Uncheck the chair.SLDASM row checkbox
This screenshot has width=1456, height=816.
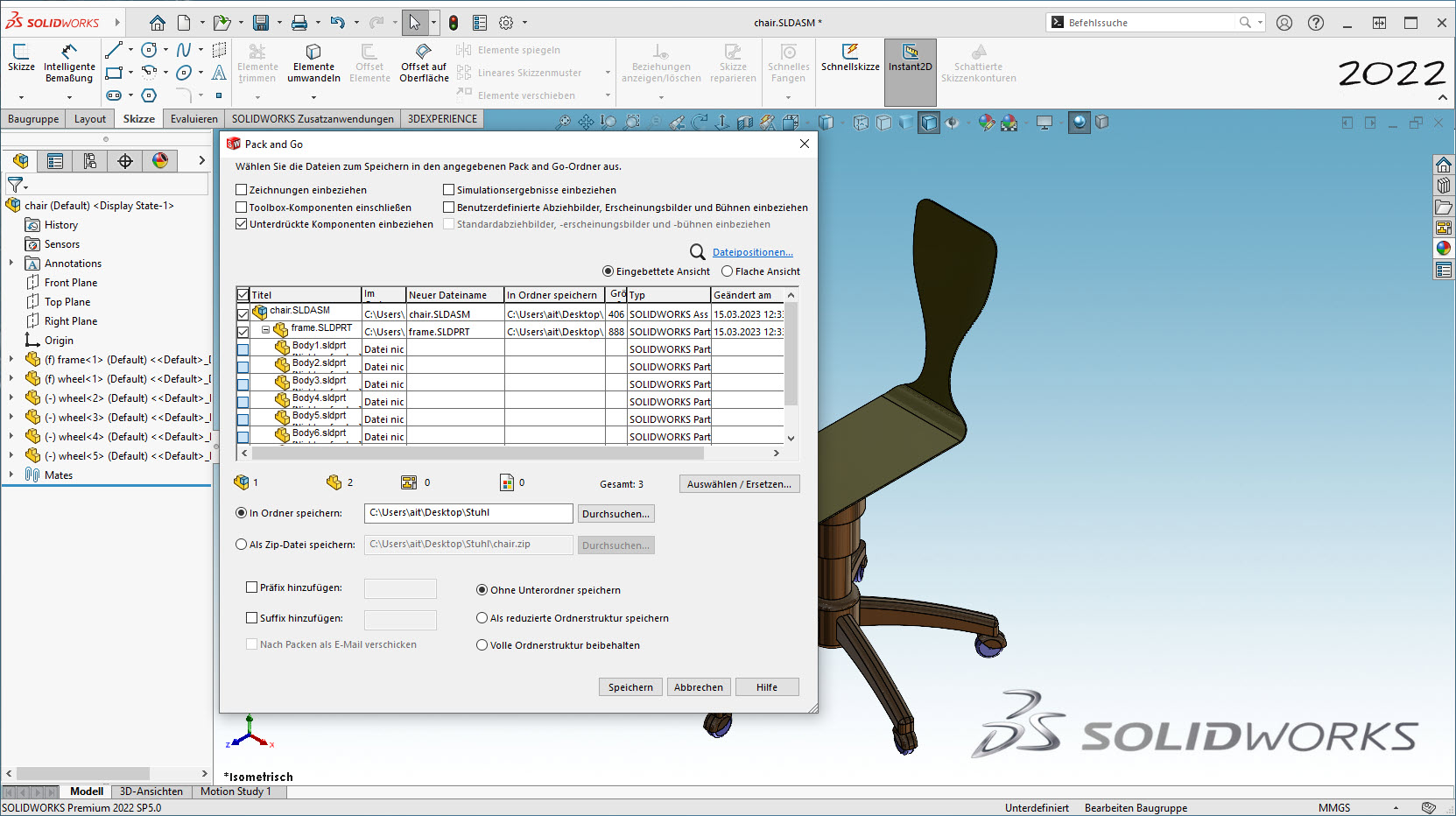click(x=243, y=314)
